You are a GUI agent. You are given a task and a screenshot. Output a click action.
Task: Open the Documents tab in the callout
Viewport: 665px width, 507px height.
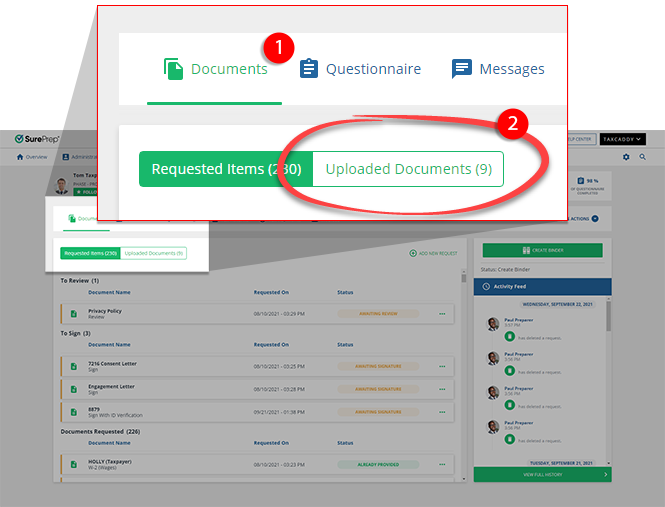point(216,69)
